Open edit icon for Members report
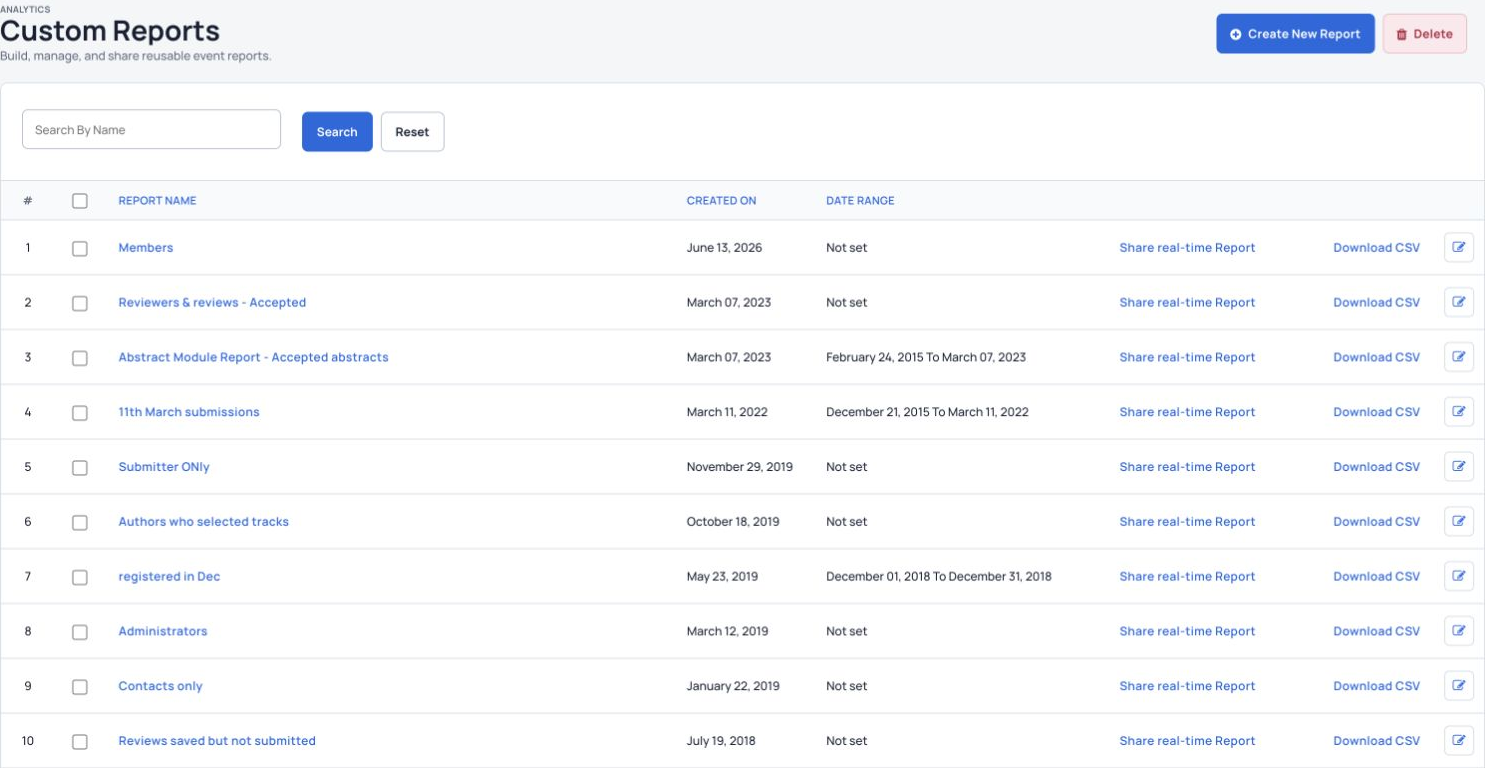This screenshot has width=1485, height=768. pyautogui.click(x=1458, y=247)
